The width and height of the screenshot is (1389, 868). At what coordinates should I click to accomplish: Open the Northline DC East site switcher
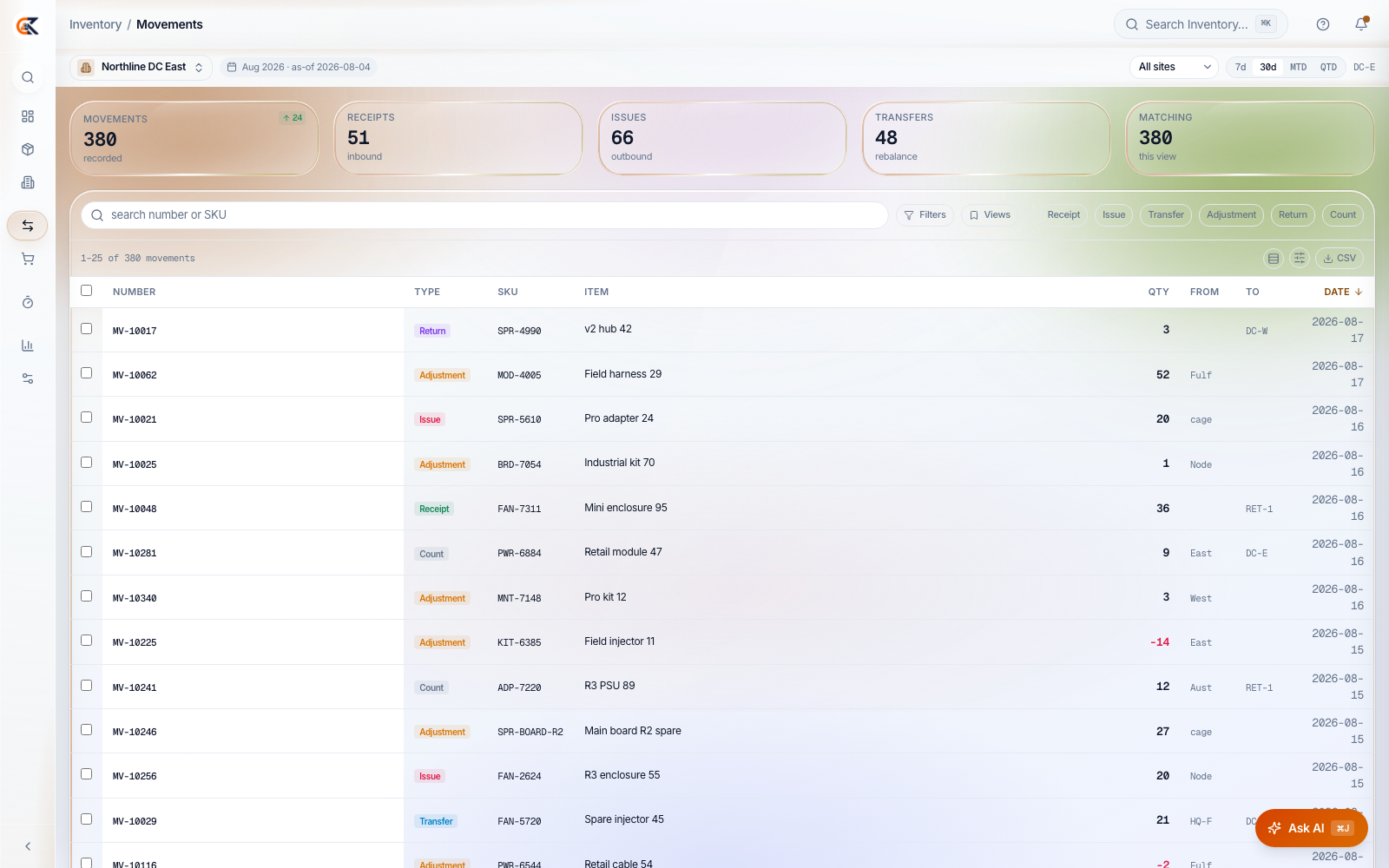[x=141, y=67]
